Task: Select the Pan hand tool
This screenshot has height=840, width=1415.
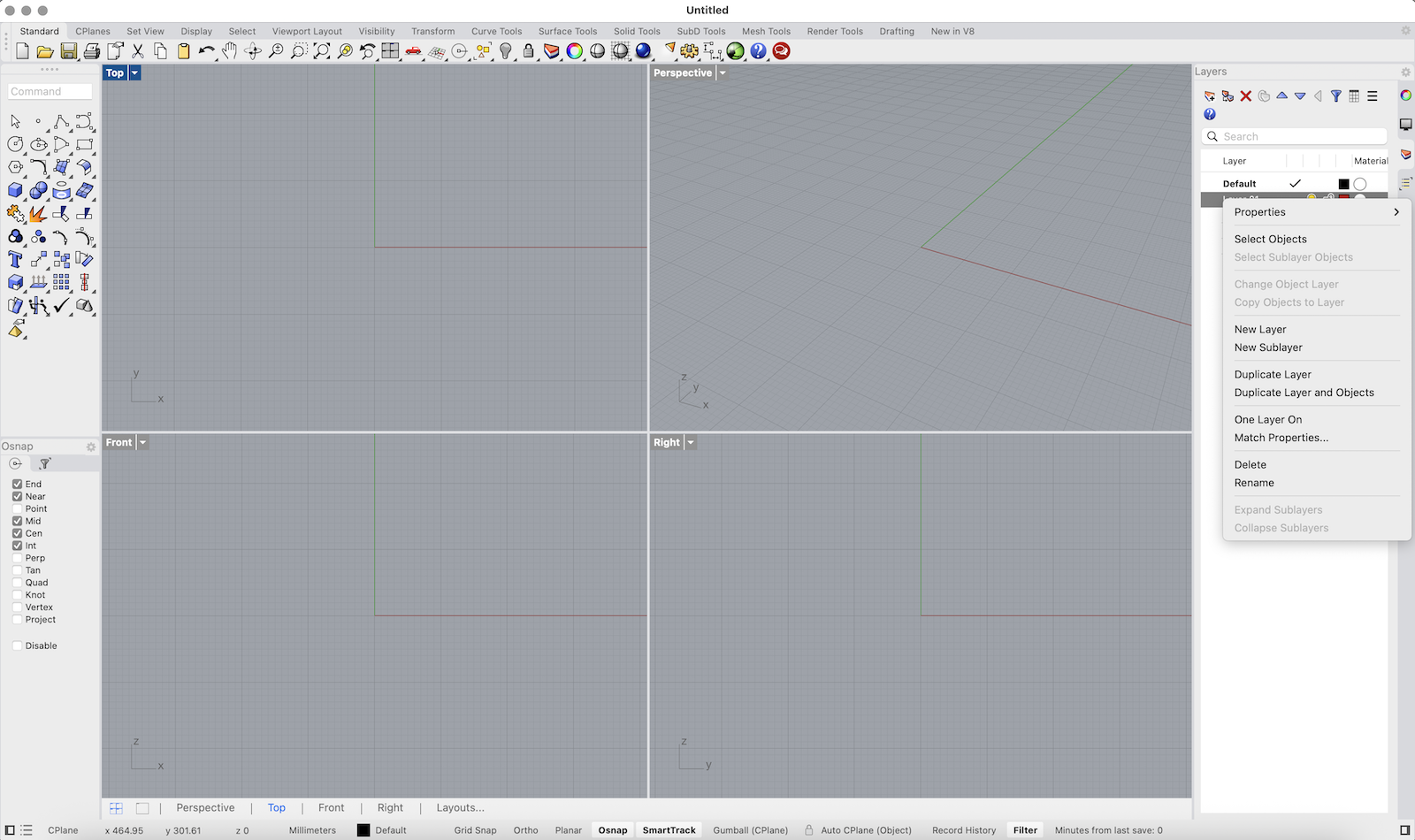Action: point(229,51)
